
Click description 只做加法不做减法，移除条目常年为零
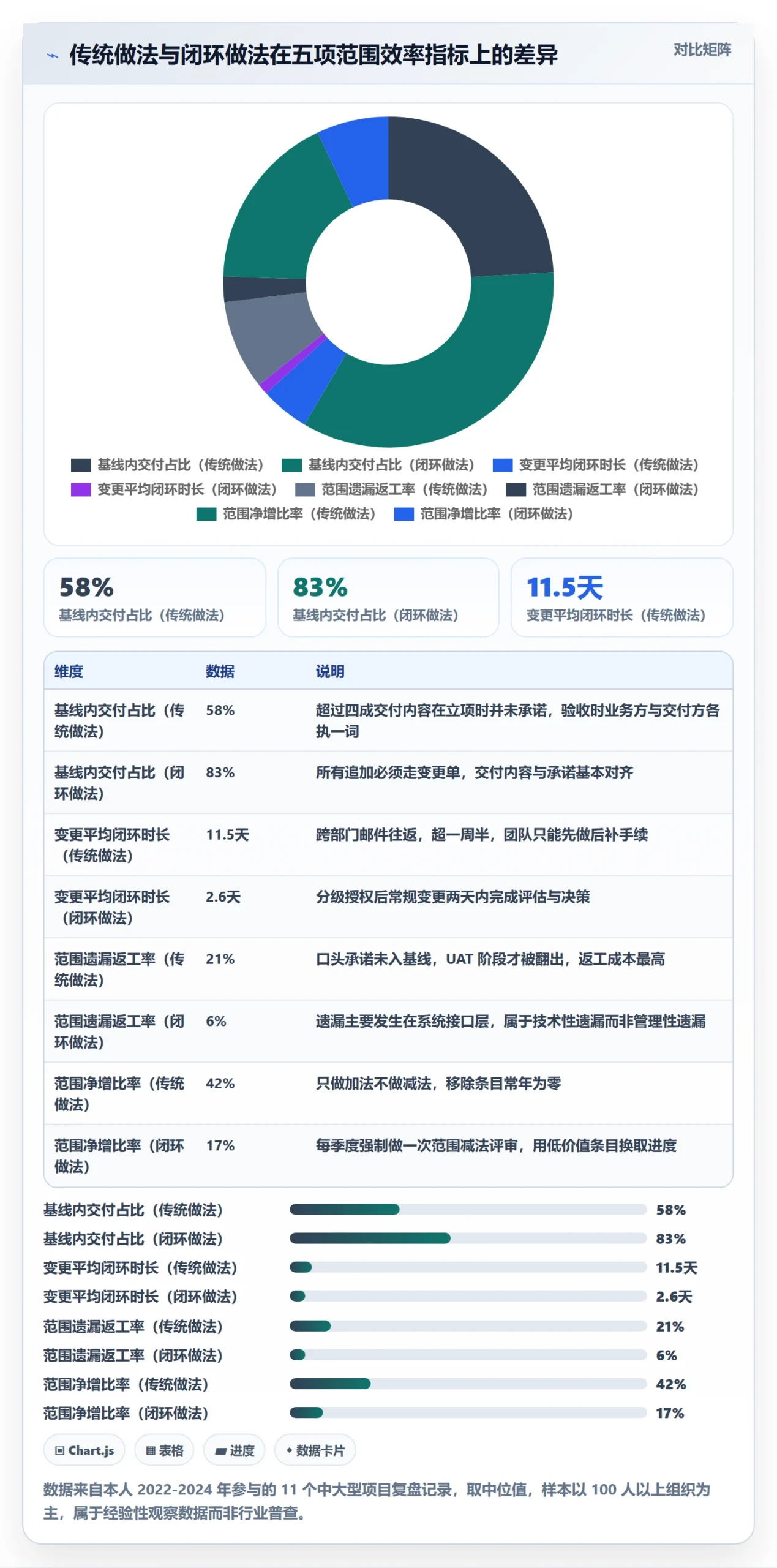[x=438, y=1084]
